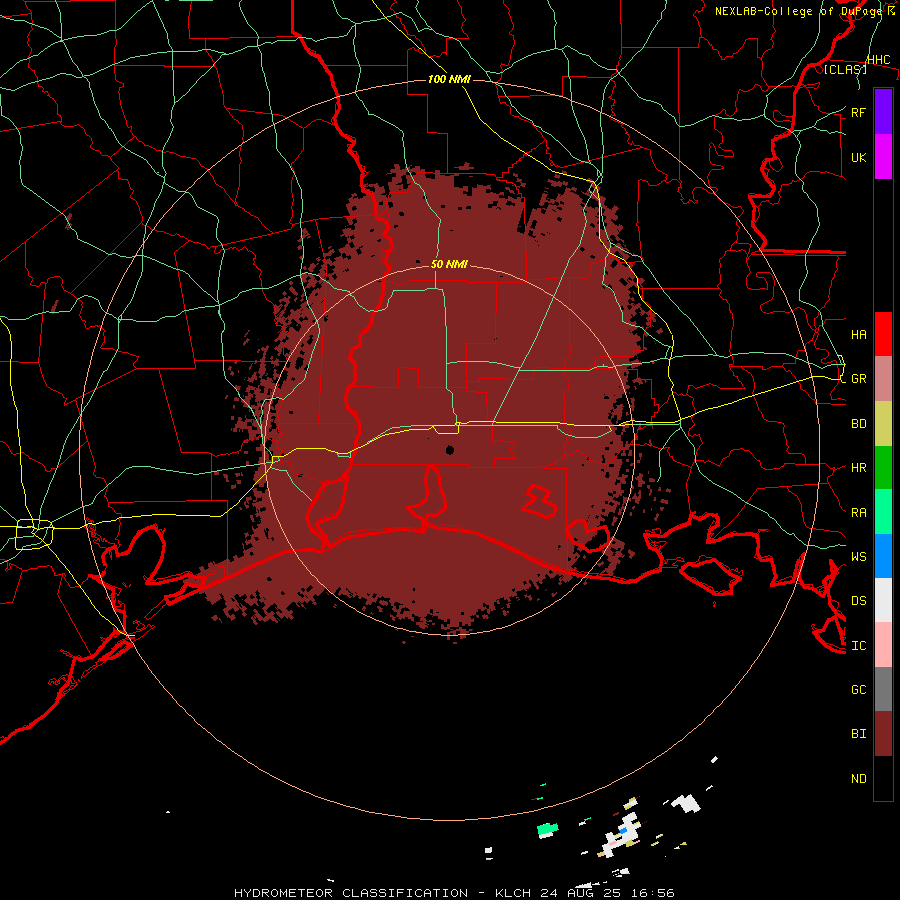Click the "[CLAS]" units label
The height and width of the screenshot is (900, 900).
click(x=845, y=69)
